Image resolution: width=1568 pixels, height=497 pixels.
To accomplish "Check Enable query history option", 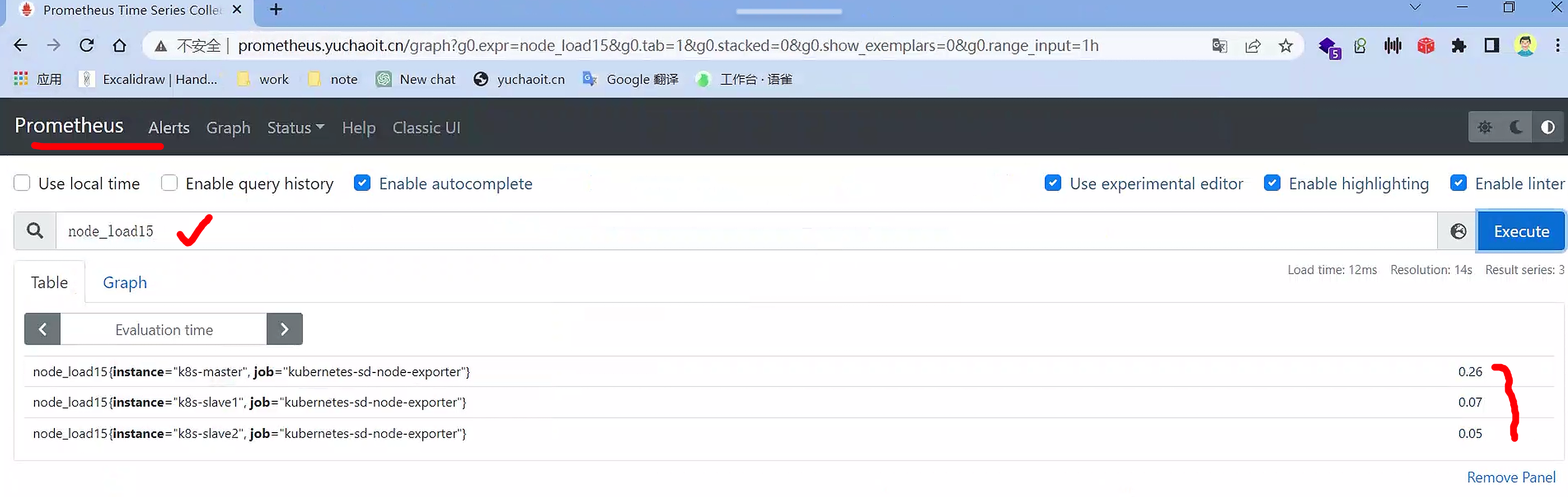I will pos(169,183).
